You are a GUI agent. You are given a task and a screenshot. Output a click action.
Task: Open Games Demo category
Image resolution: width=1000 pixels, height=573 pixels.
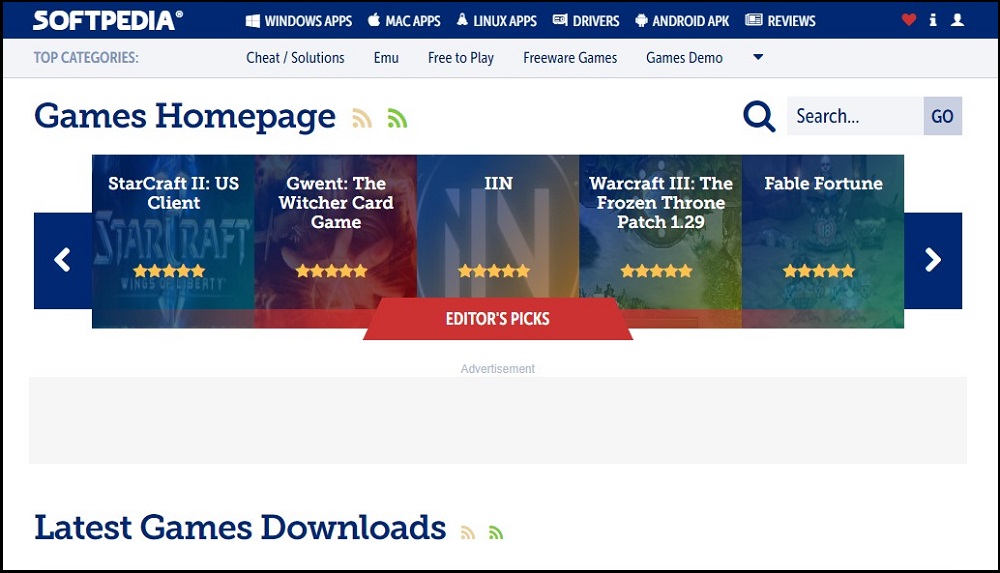(x=684, y=57)
